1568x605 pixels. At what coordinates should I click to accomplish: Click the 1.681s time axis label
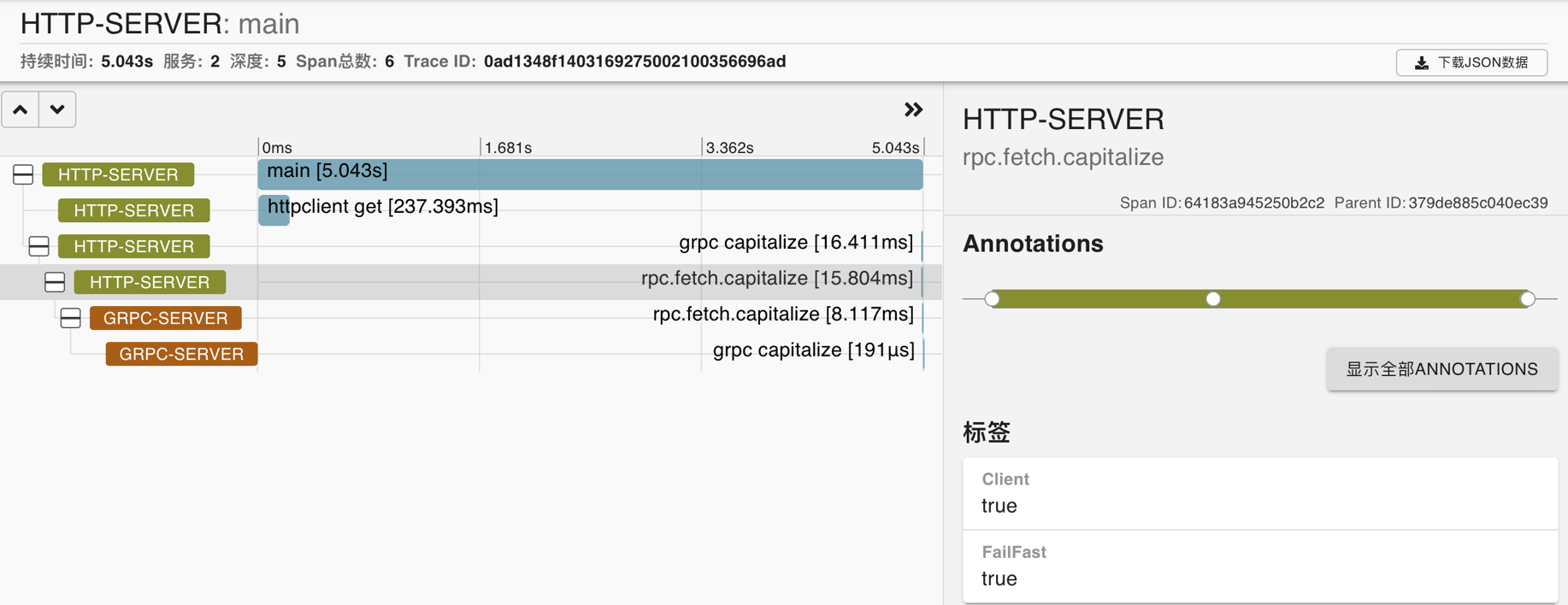pyautogui.click(x=508, y=148)
